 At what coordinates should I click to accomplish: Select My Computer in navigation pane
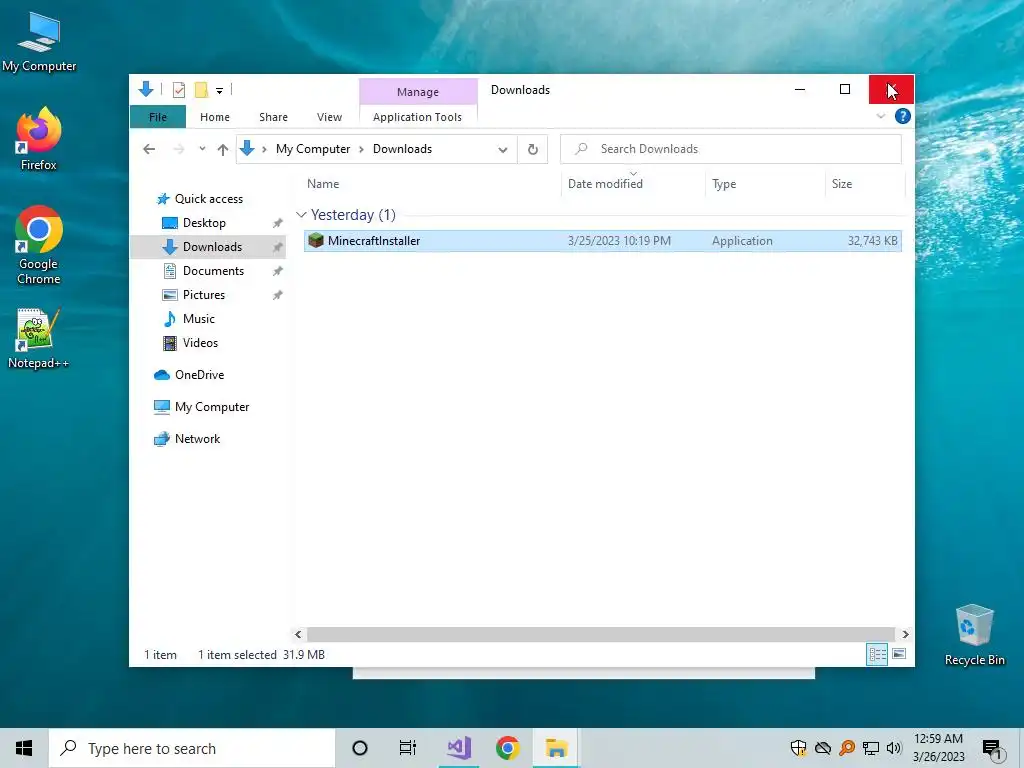pyautogui.click(x=212, y=407)
